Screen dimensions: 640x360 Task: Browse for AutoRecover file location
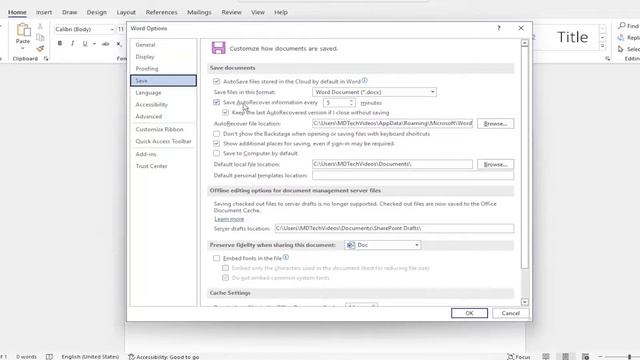[496, 123]
